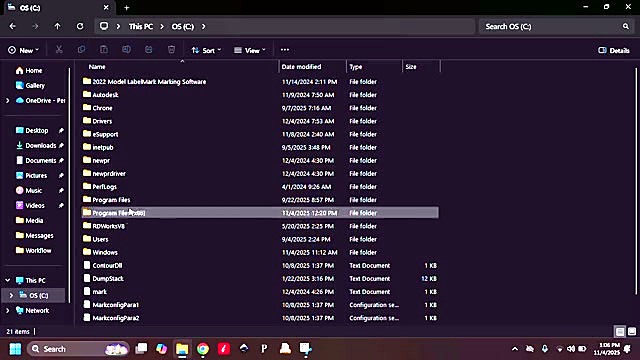Expand the OneDrive tree node
Screen dimensions: 640x360
pyautogui.click(x=8, y=100)
